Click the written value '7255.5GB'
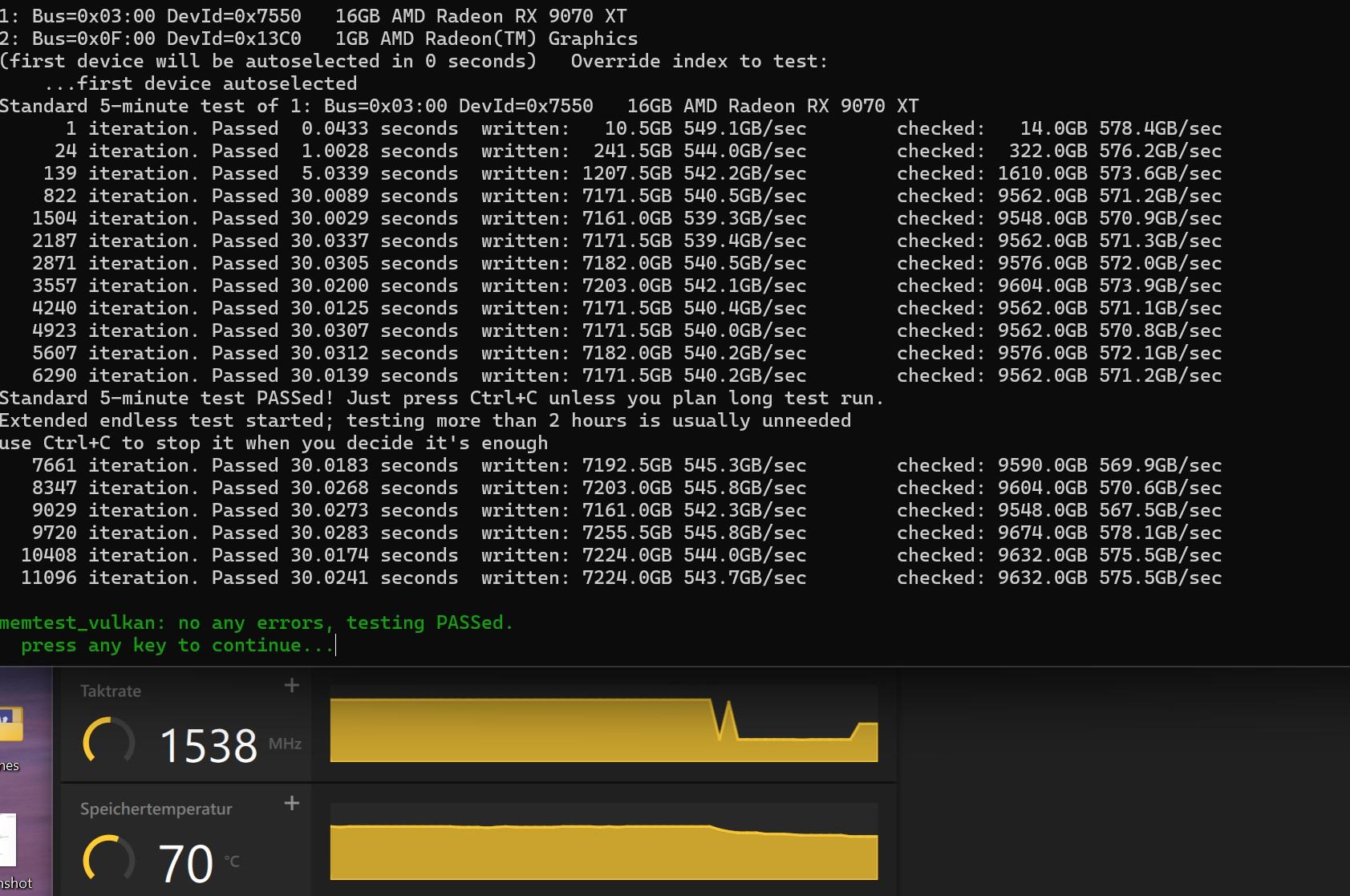 (x=626, y=533)
